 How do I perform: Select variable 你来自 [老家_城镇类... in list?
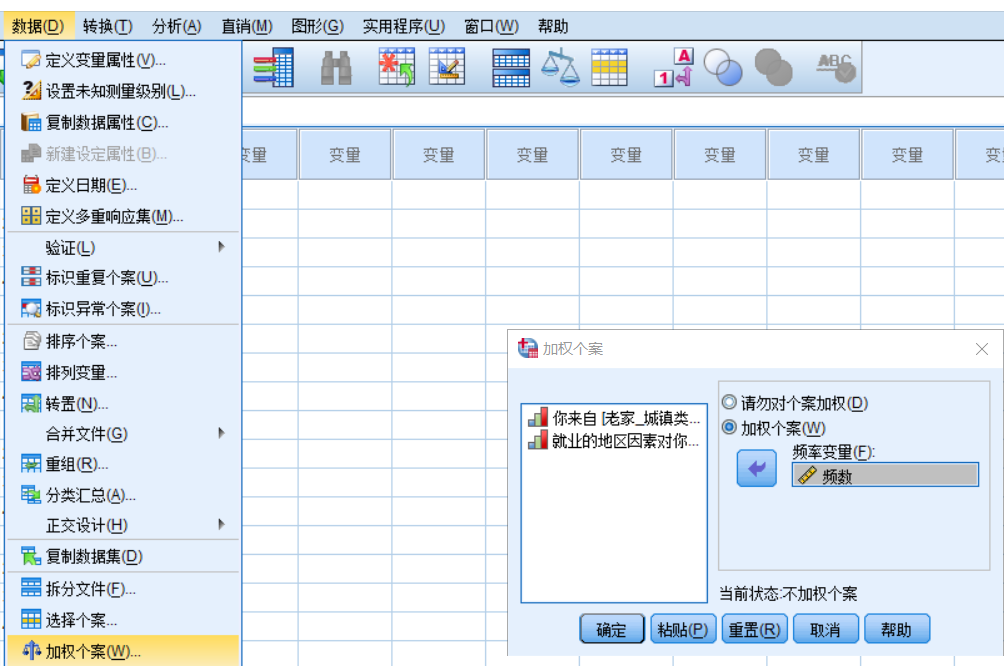(x=614, y=418)
